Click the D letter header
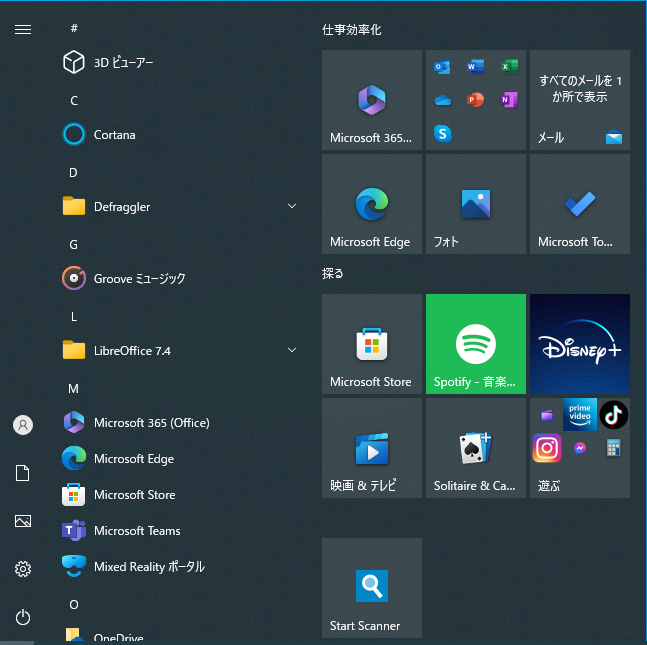The image size is (647, 645). [73, 172]
